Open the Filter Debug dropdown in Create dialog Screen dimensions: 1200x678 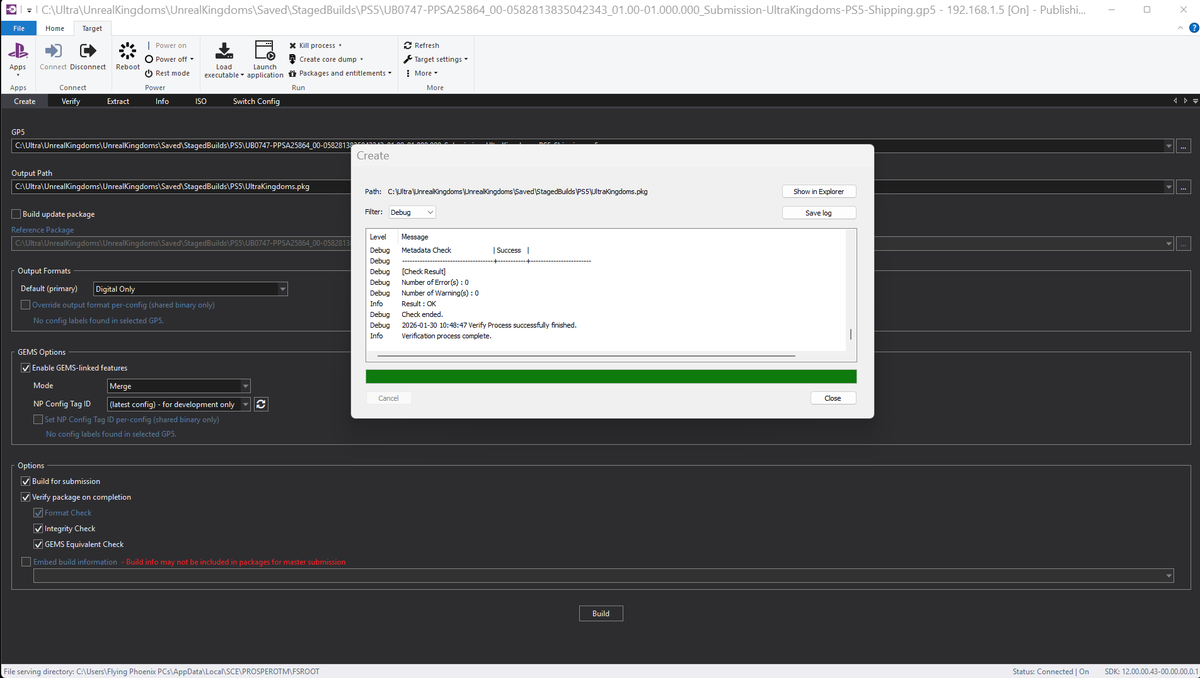(411, 212)
